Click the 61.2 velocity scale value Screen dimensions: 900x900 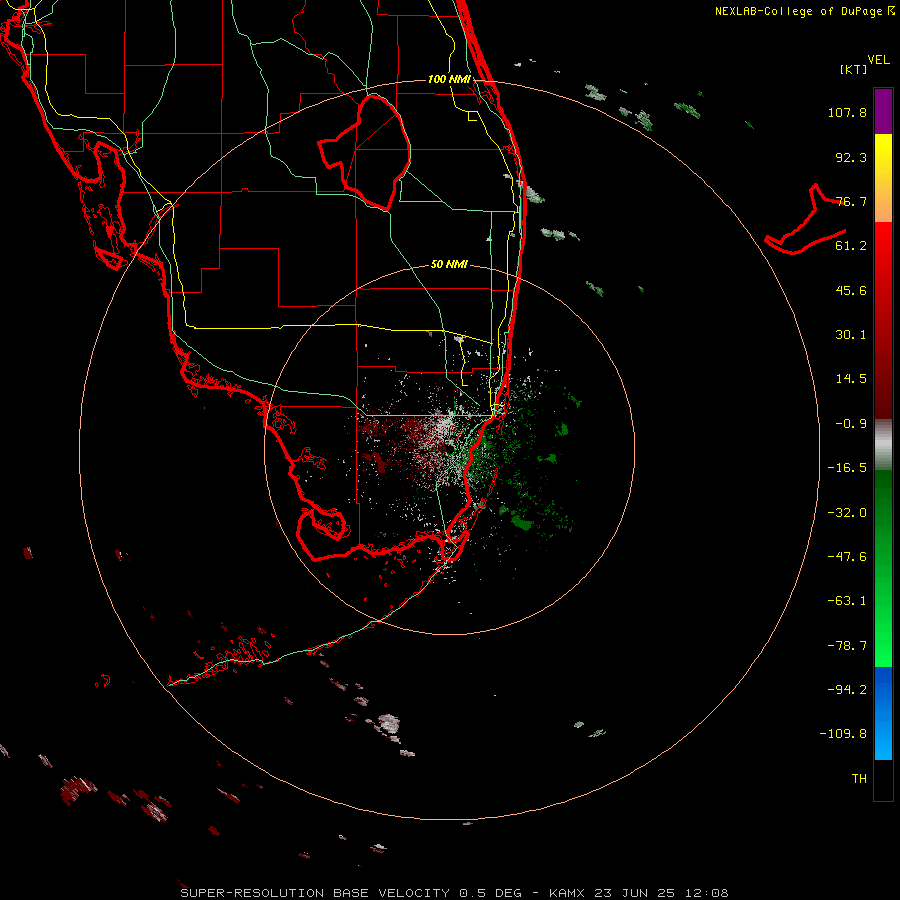[x=851, y=246]
